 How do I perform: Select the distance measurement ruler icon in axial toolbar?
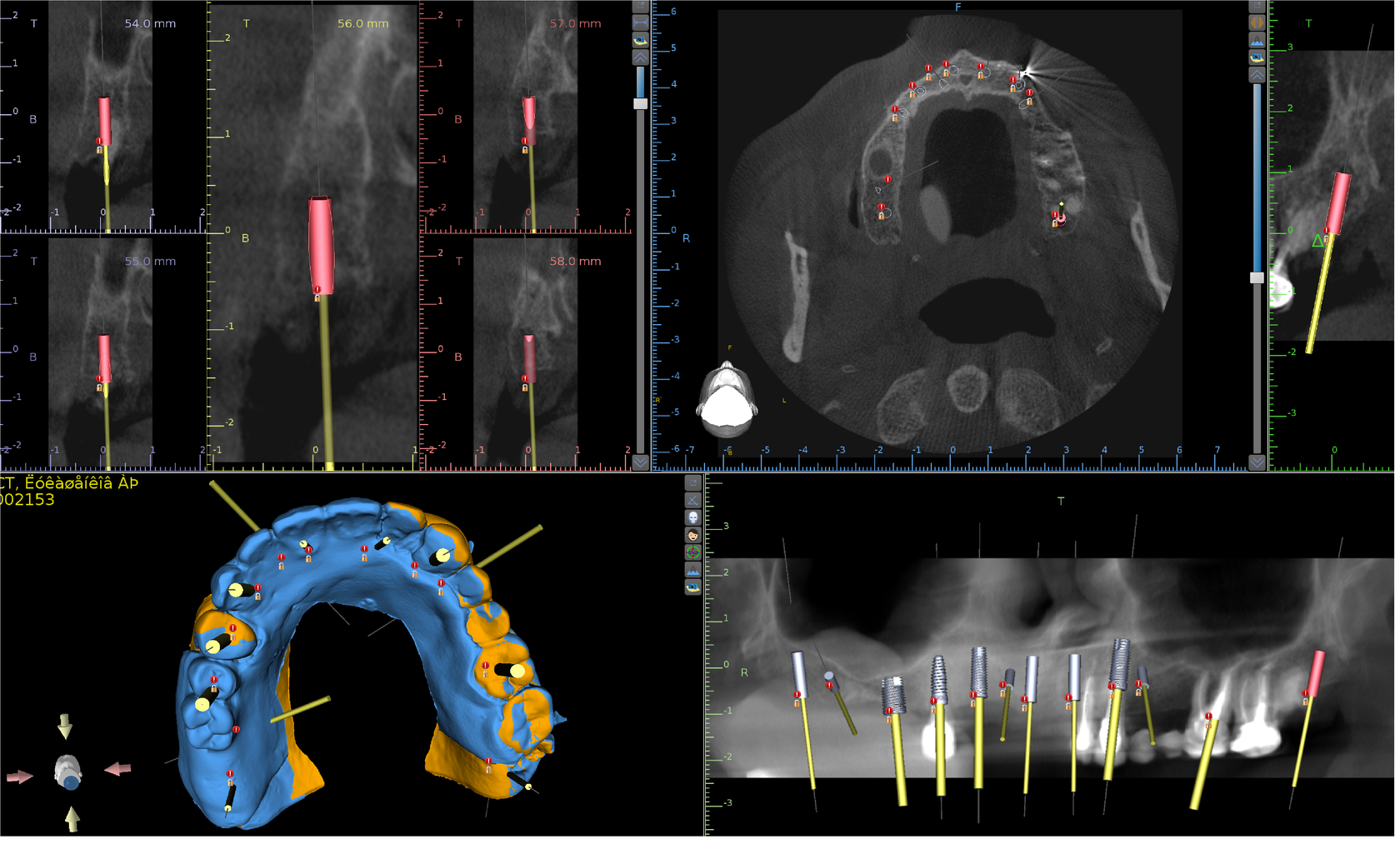(639, 22)
